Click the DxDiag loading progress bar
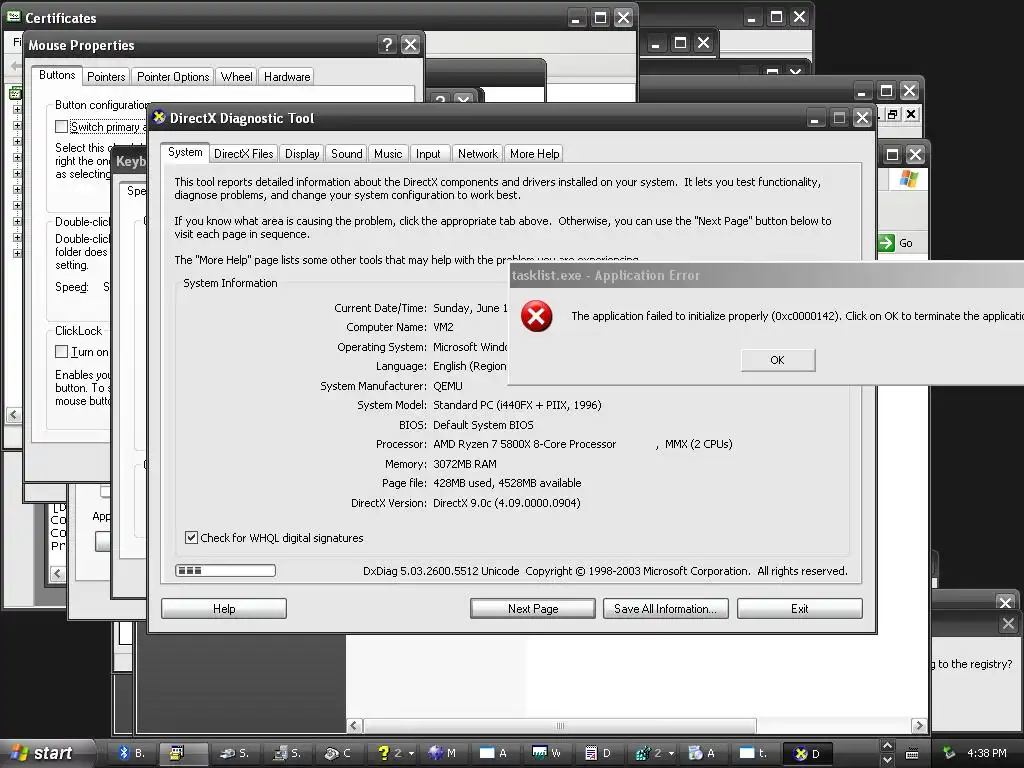 pos(225,571)
